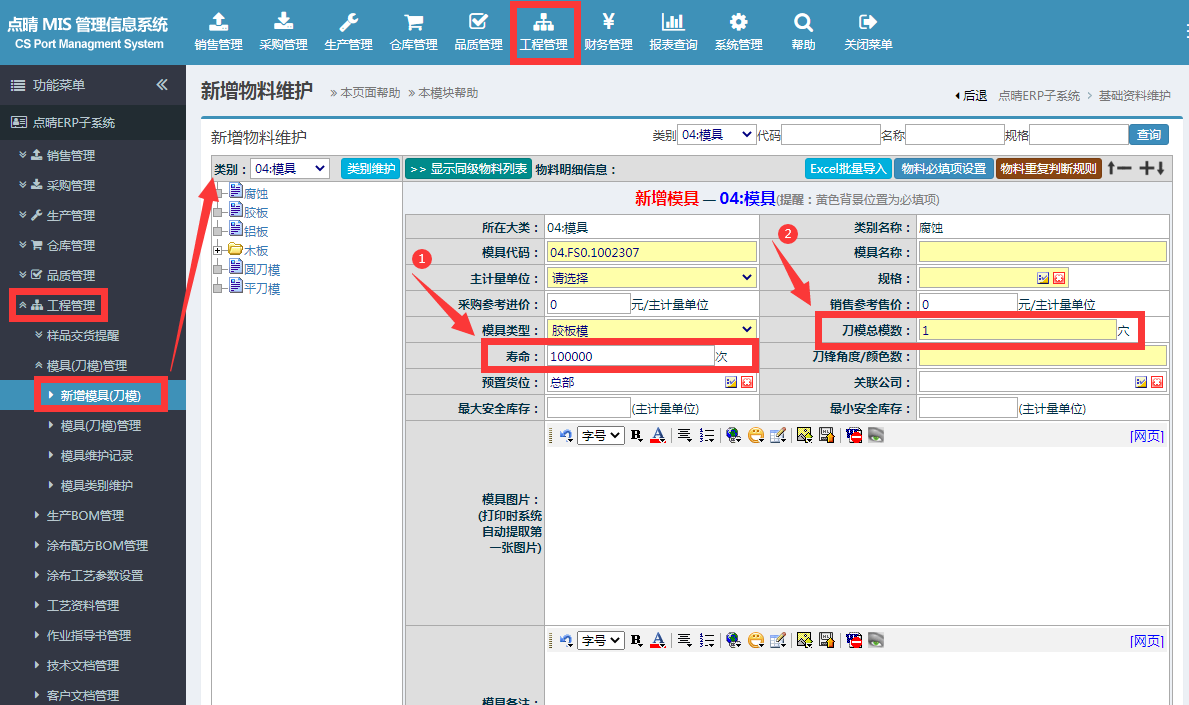This screenshot has width=1189, height=705.
Task: Click the 模具名称 input field
Action: (1042, 252)
